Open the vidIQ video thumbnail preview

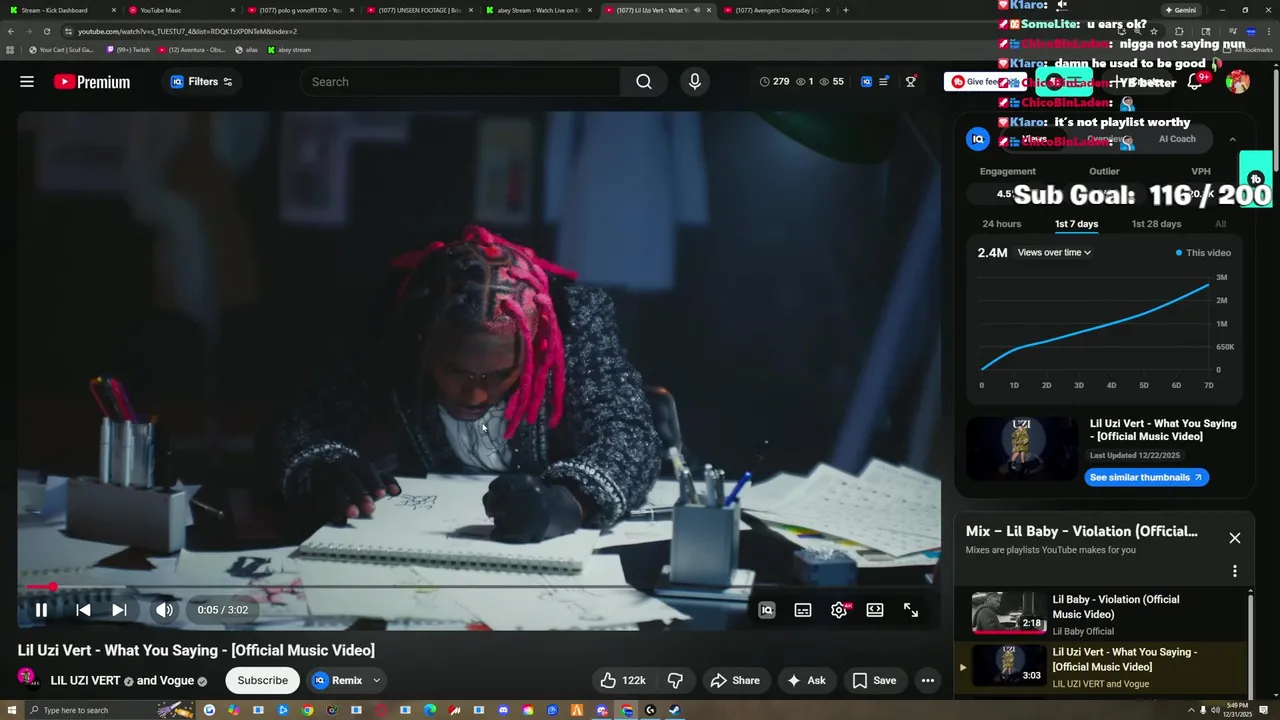coord(1022,448)
